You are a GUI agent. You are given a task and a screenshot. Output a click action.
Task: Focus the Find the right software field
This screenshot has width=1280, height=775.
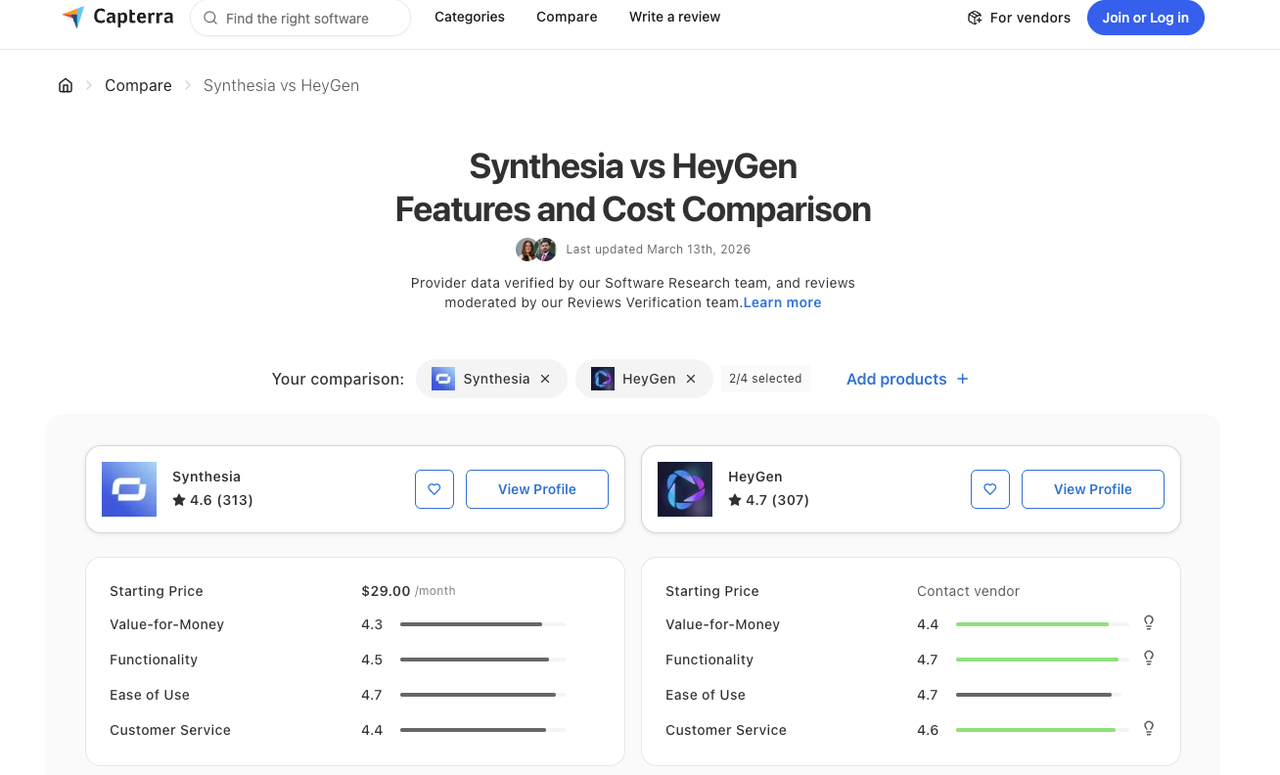pos(300,18)
